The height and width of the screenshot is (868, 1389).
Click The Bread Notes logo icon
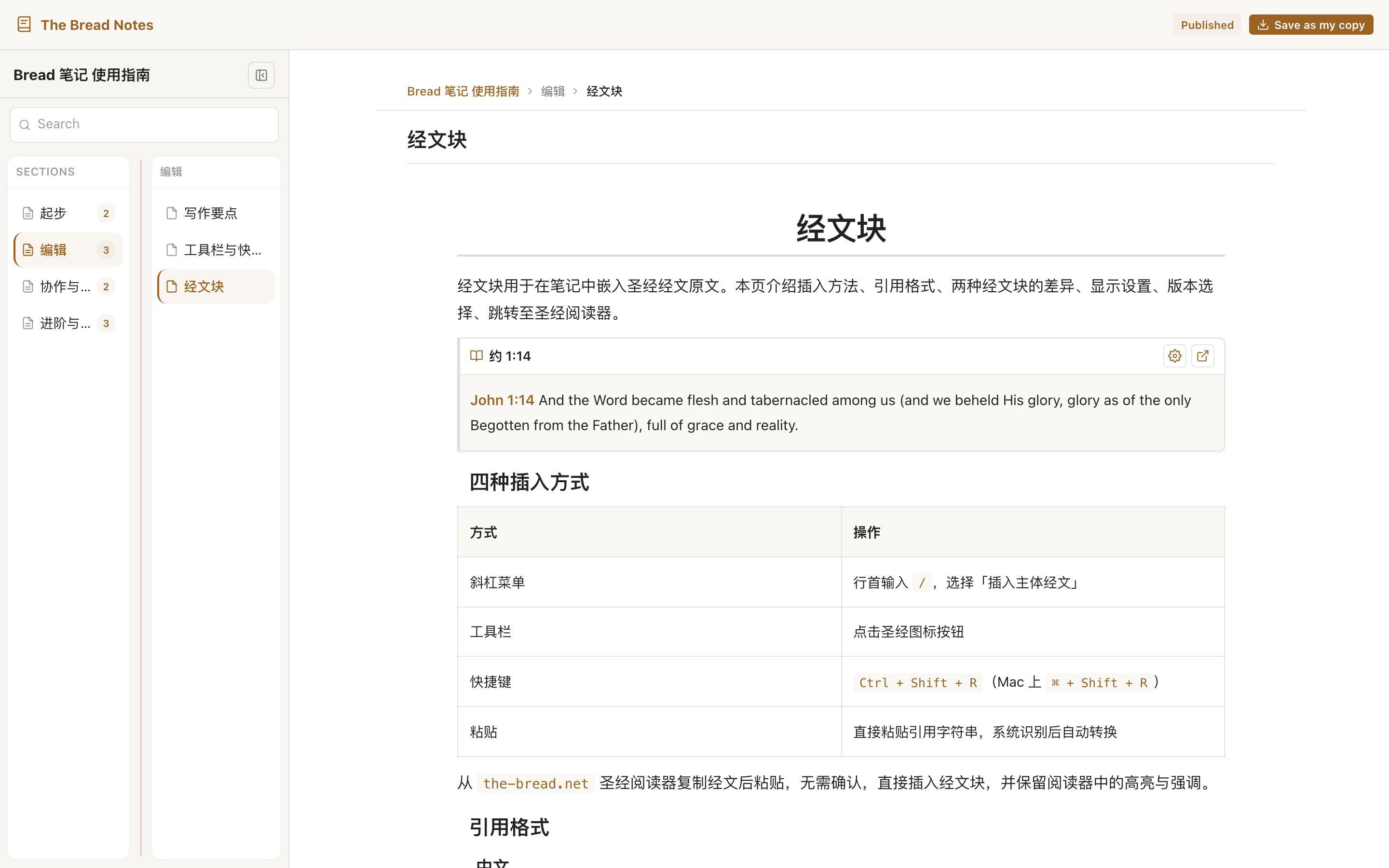(24, 25)
